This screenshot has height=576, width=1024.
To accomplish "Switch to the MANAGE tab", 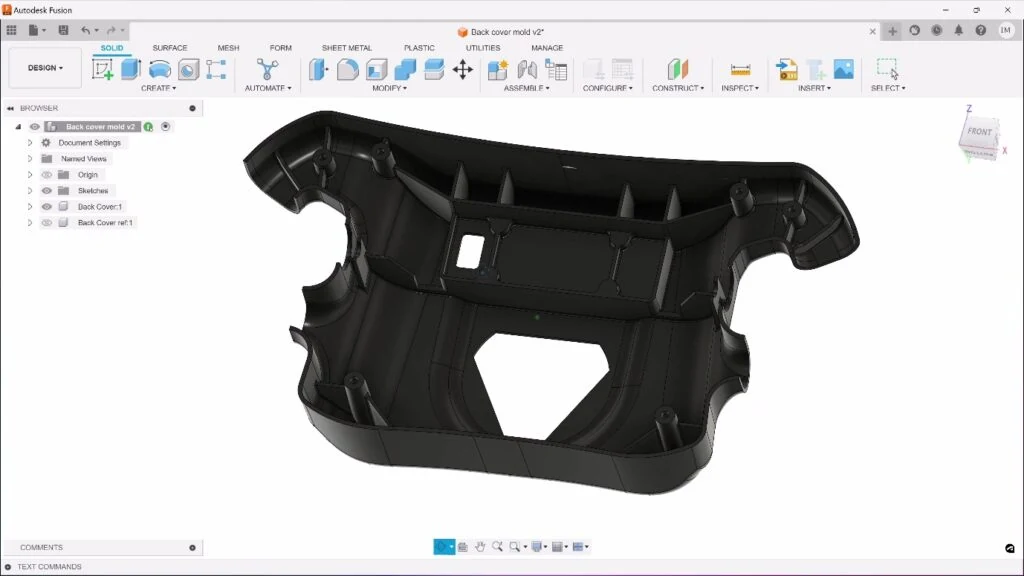I will click(547, 48).
